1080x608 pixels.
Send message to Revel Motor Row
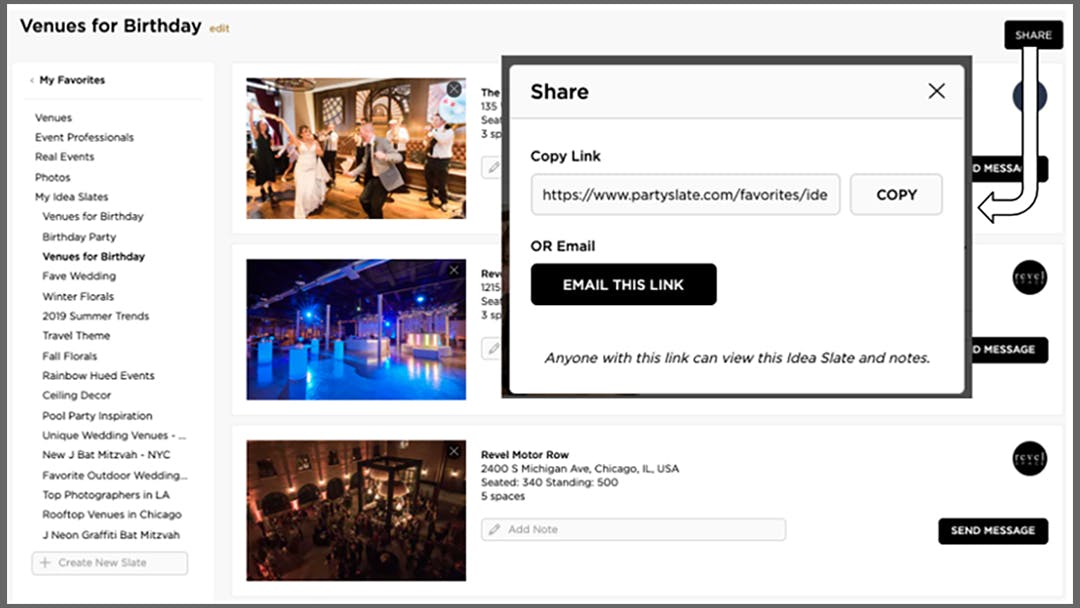click(x=992, y=531)
